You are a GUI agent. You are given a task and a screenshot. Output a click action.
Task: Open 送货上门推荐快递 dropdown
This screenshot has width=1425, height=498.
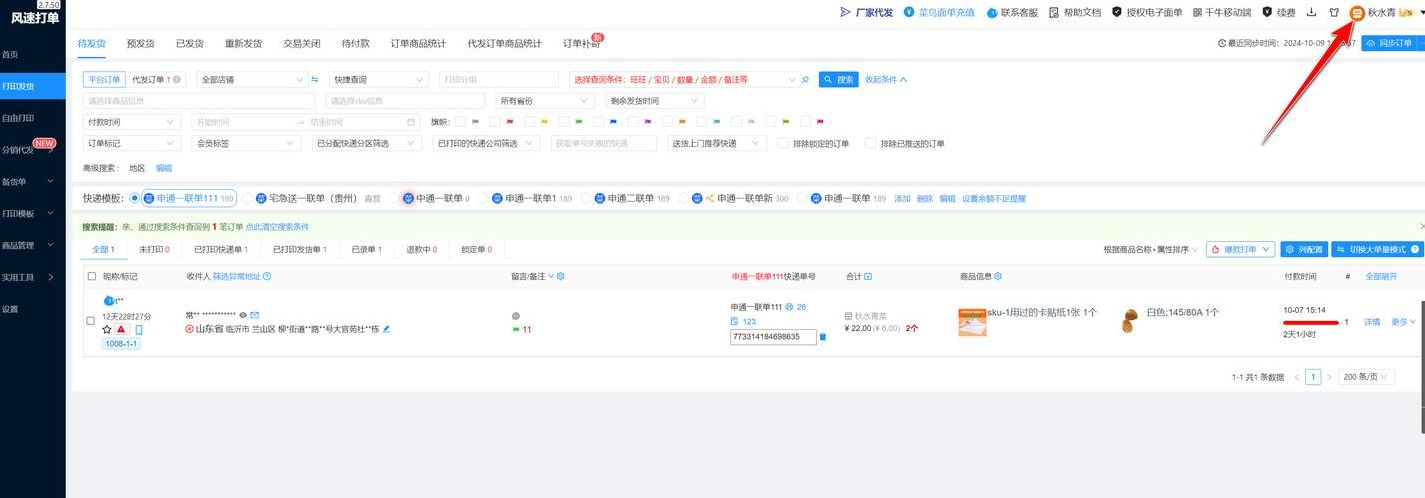[717, 143]
